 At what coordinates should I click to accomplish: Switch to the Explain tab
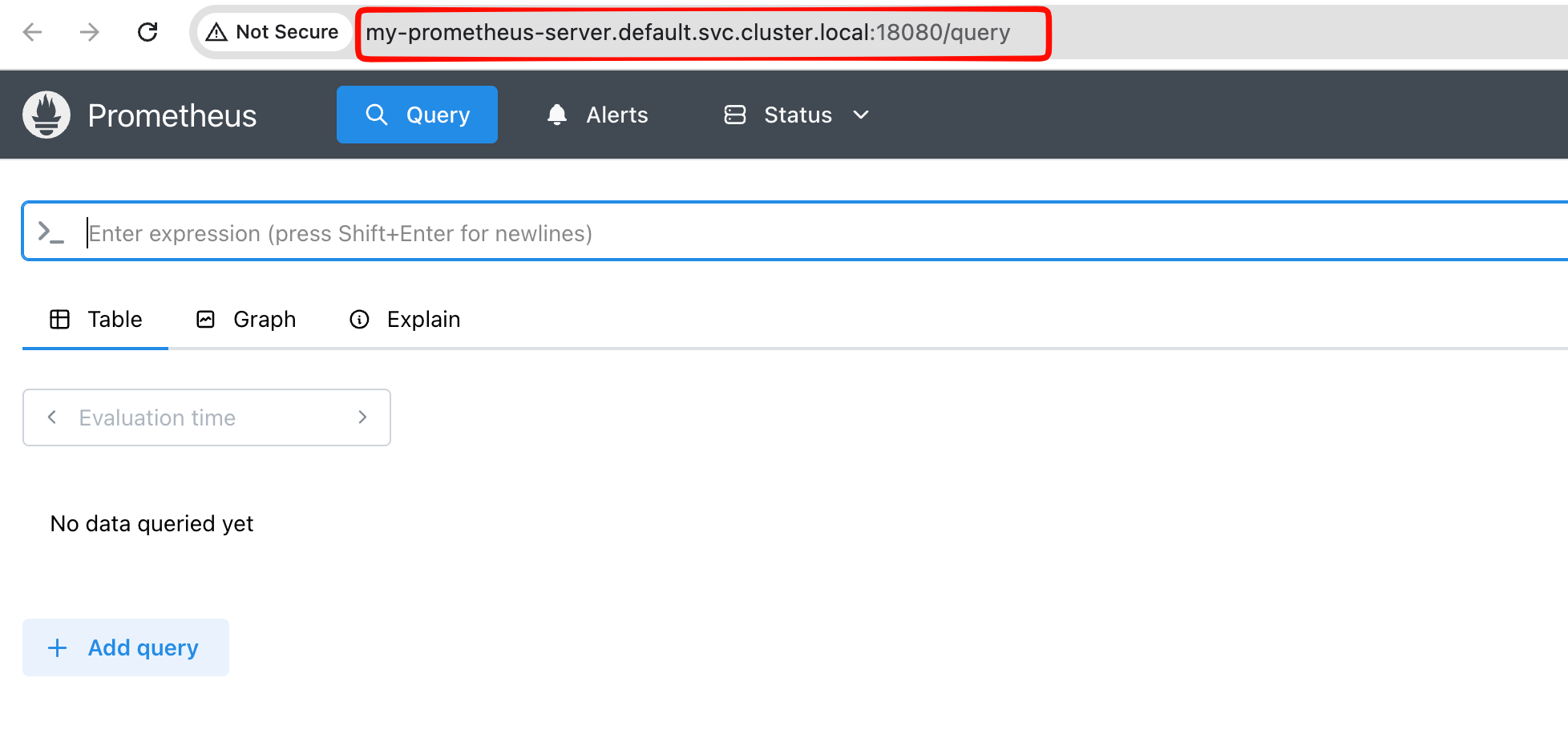(405, 320)
